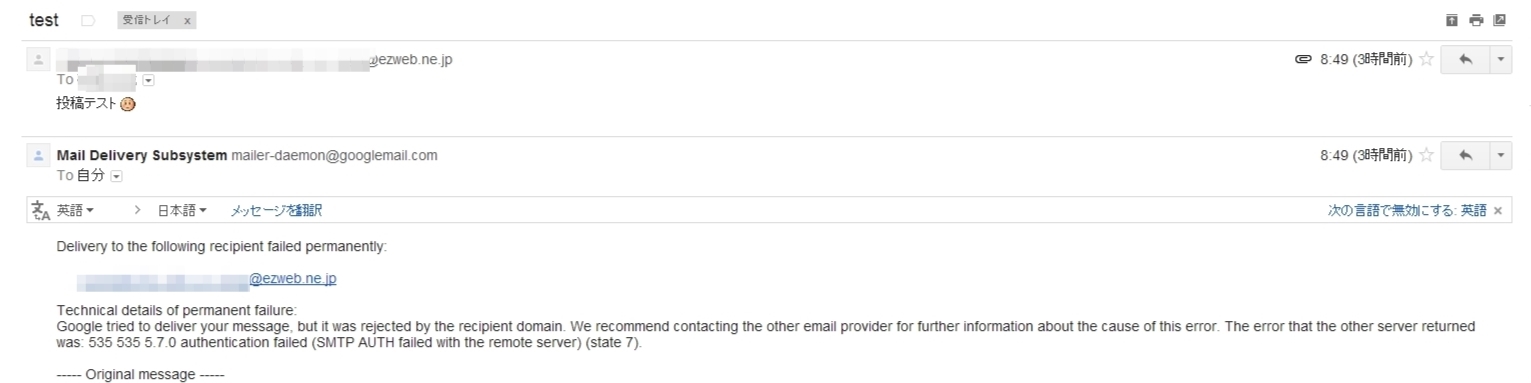Click the attachment paperclip icon
The height and width of the screenshot is (383, 1531).
(x=1303, y=61)
